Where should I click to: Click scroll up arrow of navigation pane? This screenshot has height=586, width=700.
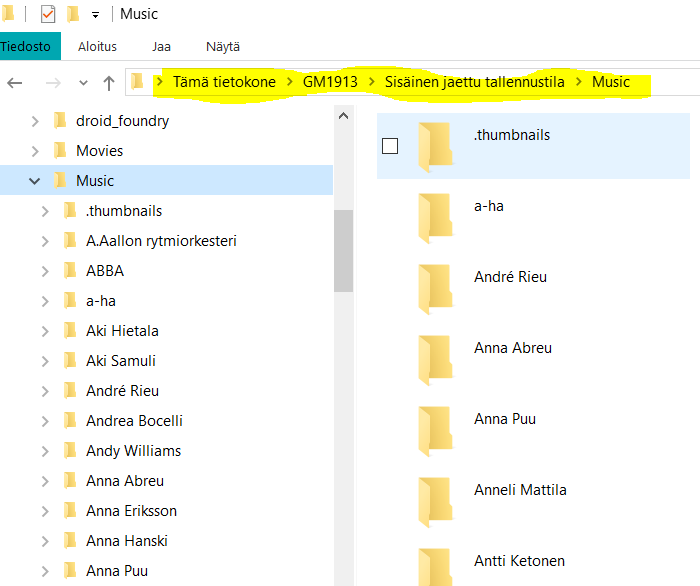tap(343, 116)
